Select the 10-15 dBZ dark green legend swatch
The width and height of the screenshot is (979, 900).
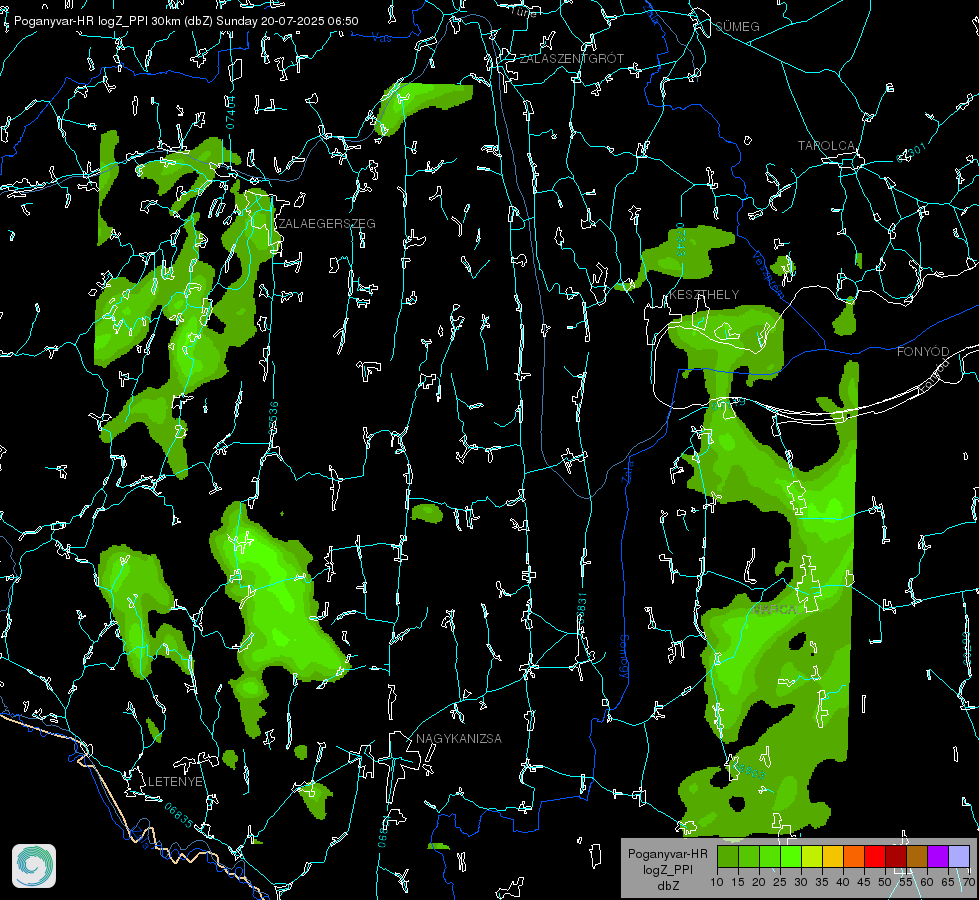point(728,856)
